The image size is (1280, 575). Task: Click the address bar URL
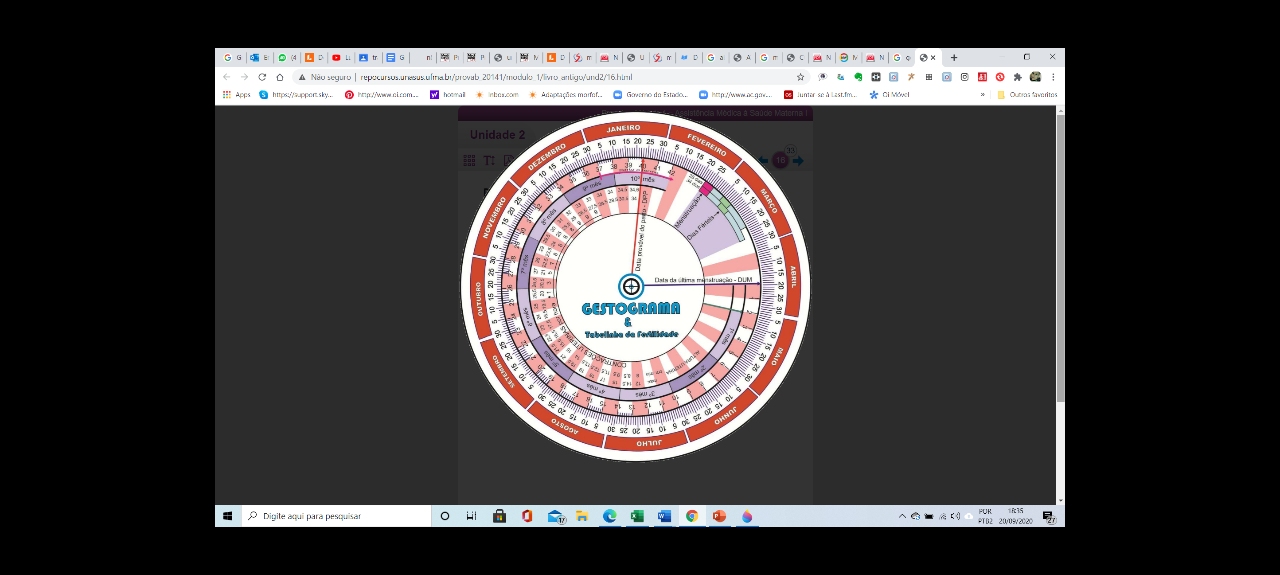coord(498,77)
